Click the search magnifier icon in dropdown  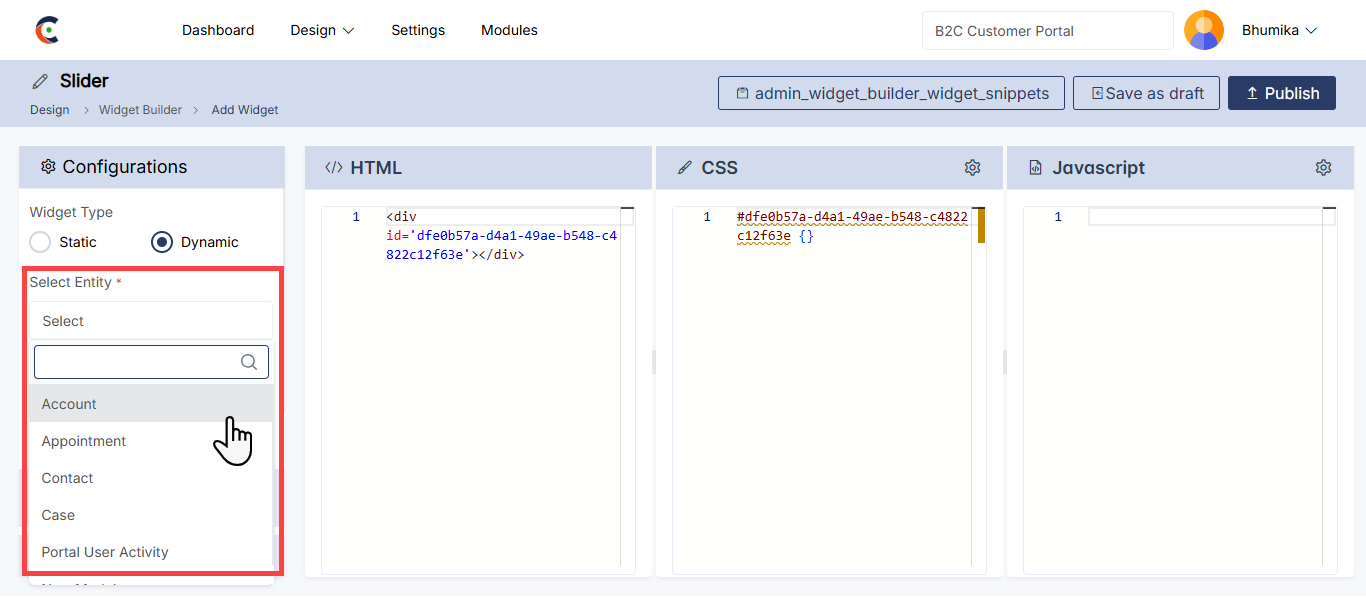[249, 362]
